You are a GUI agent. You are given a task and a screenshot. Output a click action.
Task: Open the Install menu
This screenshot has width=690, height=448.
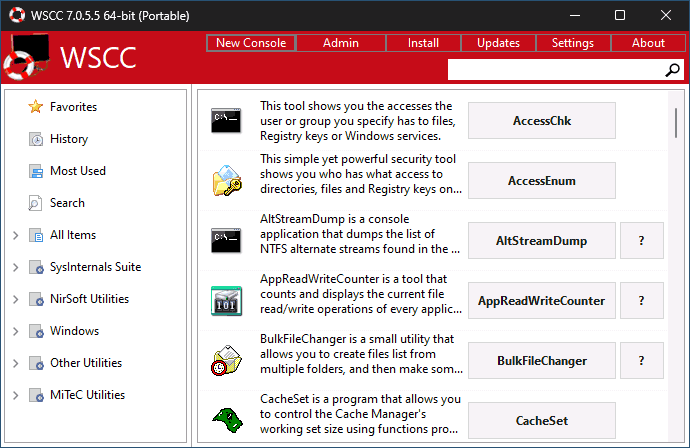coord(423,43)
